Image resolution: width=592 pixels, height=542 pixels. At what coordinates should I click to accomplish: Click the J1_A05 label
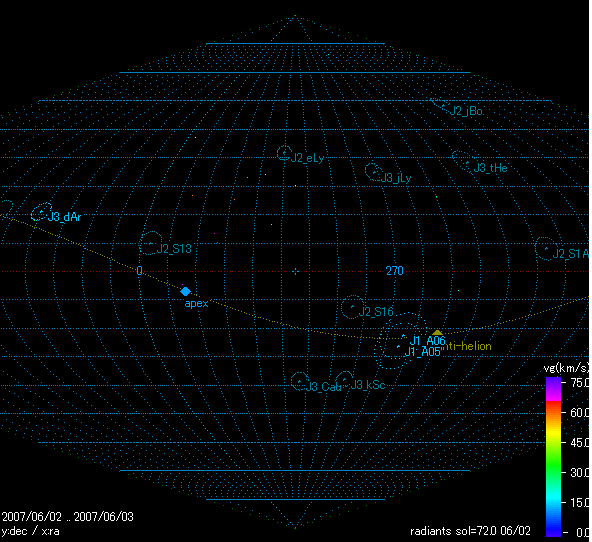click(x=422, y=352)
